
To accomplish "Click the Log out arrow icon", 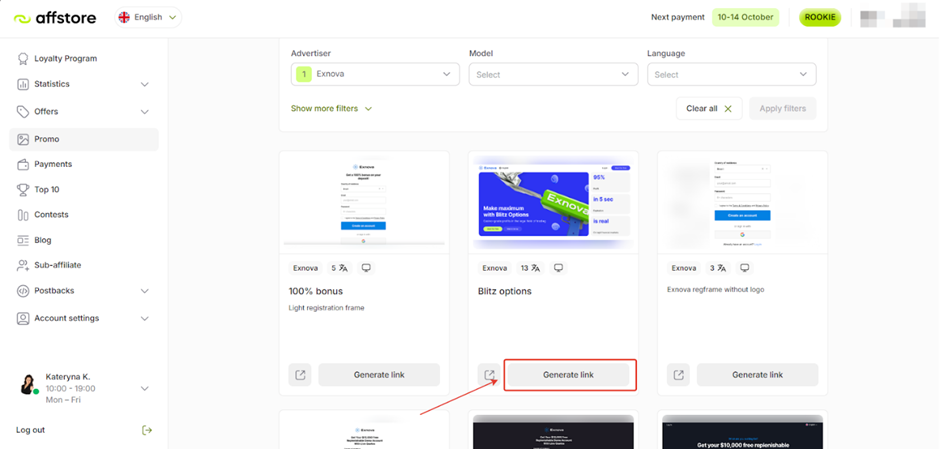I will pos(147,430).
